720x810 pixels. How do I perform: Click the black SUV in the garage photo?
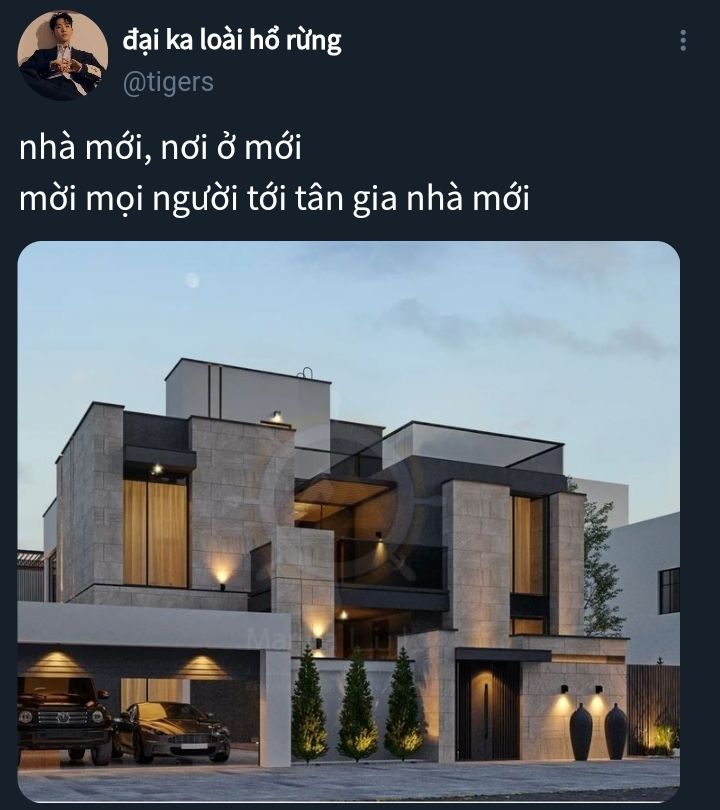pos(62,719)
